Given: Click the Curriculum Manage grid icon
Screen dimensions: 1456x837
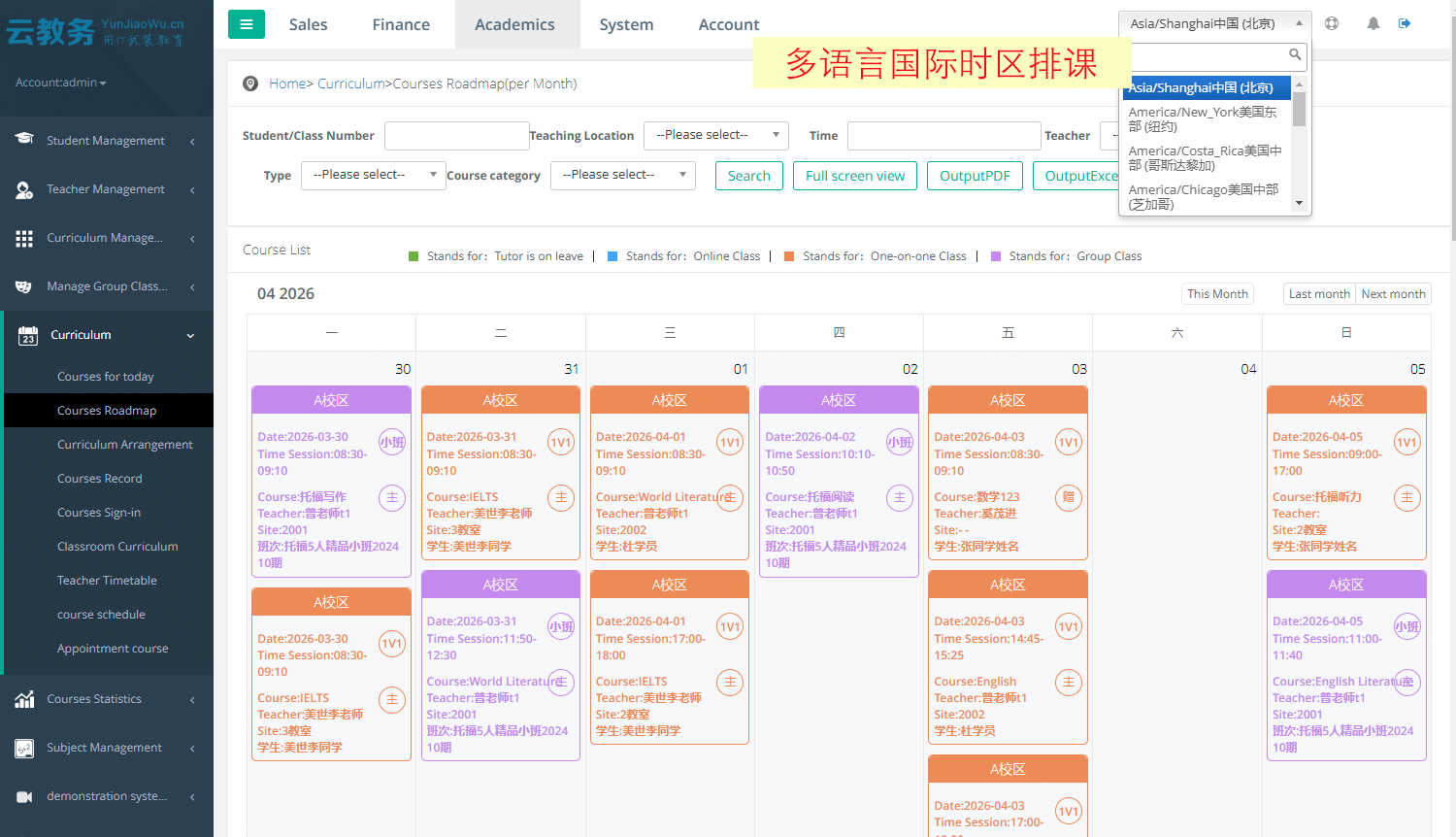Looking at the screenshot, I should click(24, 238).
